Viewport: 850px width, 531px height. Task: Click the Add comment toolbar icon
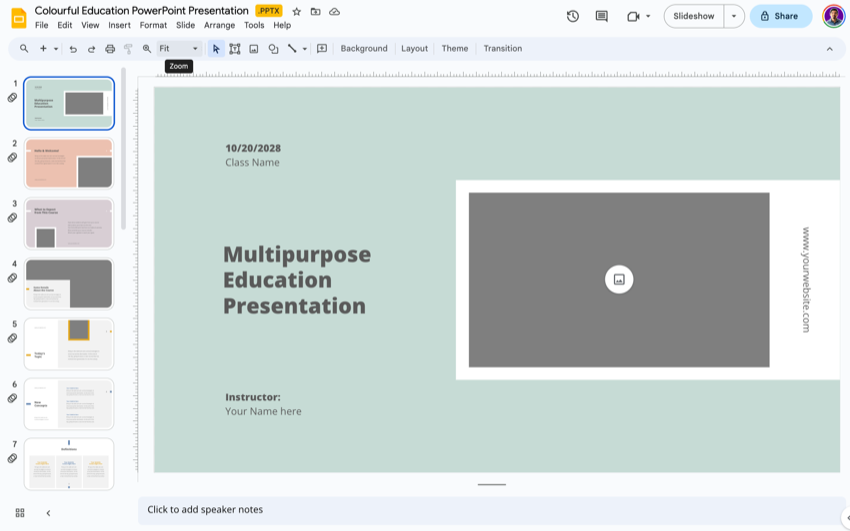coord(322,49)
